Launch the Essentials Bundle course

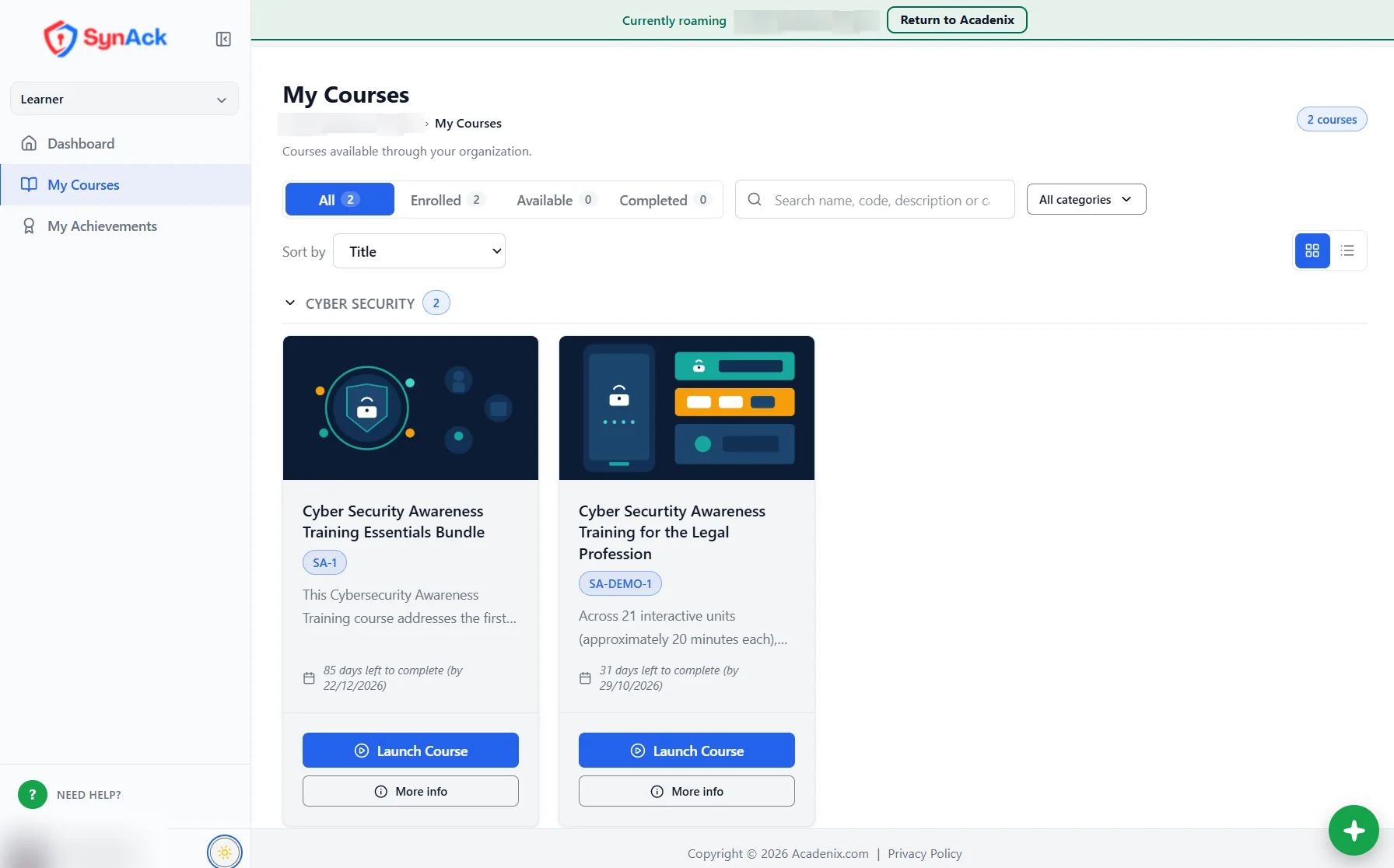(x=411, y=750)
